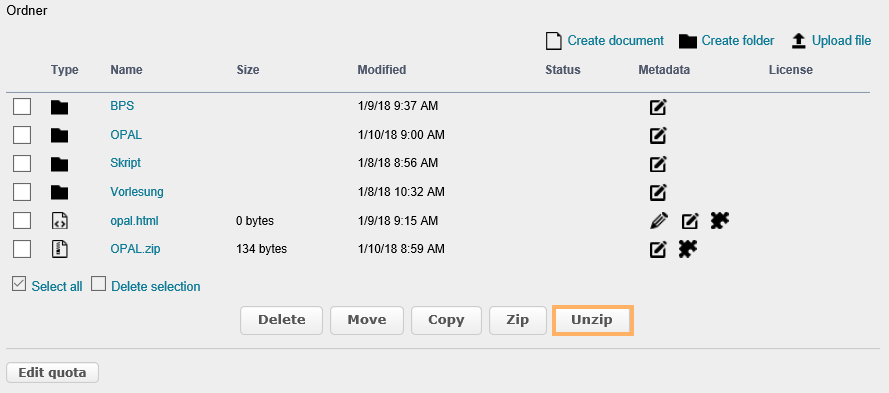Check the box for Vorlesung folder
The image size is (889, 393).
(22, 192)
